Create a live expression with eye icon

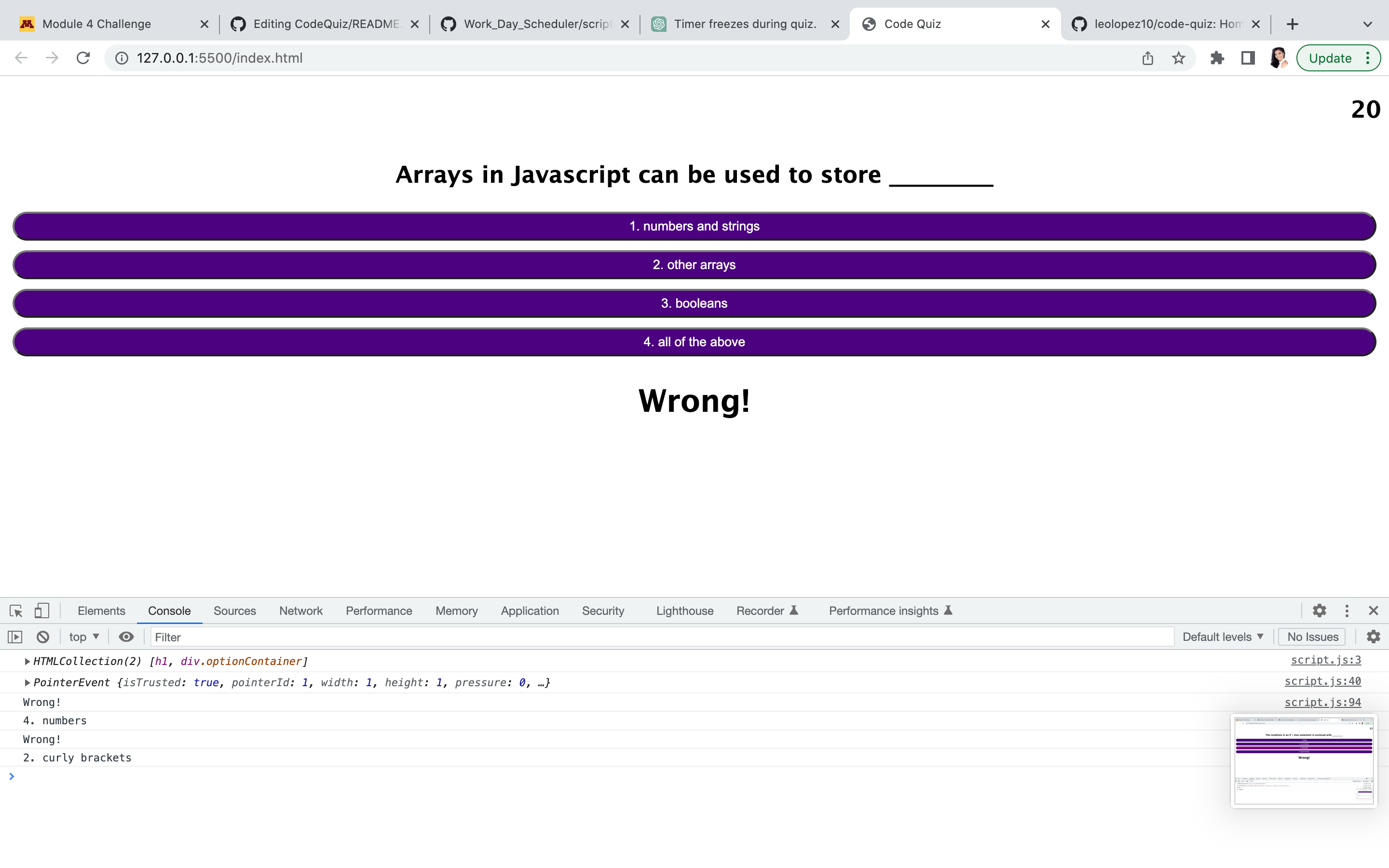(x=126, y=637)
